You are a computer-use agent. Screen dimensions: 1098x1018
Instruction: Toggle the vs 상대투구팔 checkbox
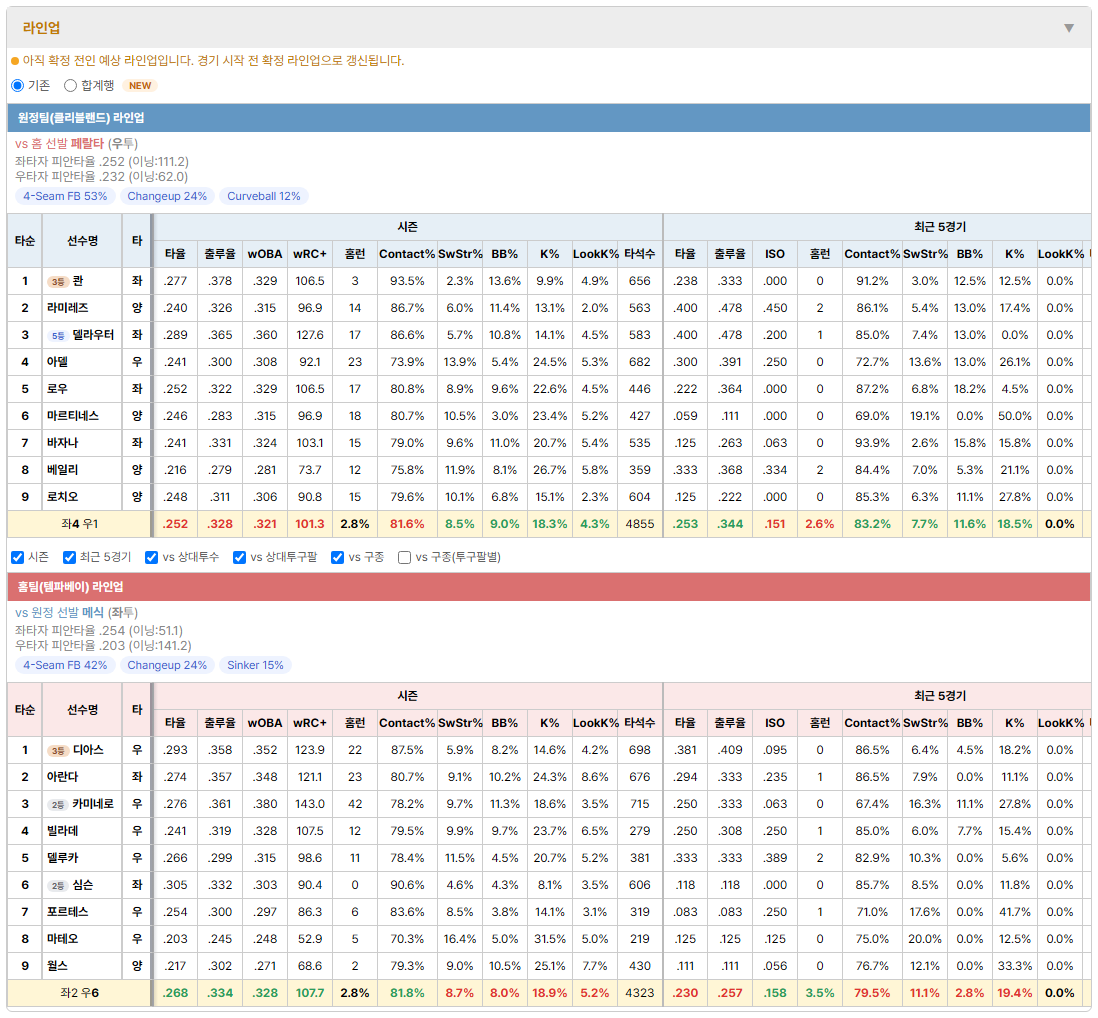pyautogui.click(x=239, y=557)
